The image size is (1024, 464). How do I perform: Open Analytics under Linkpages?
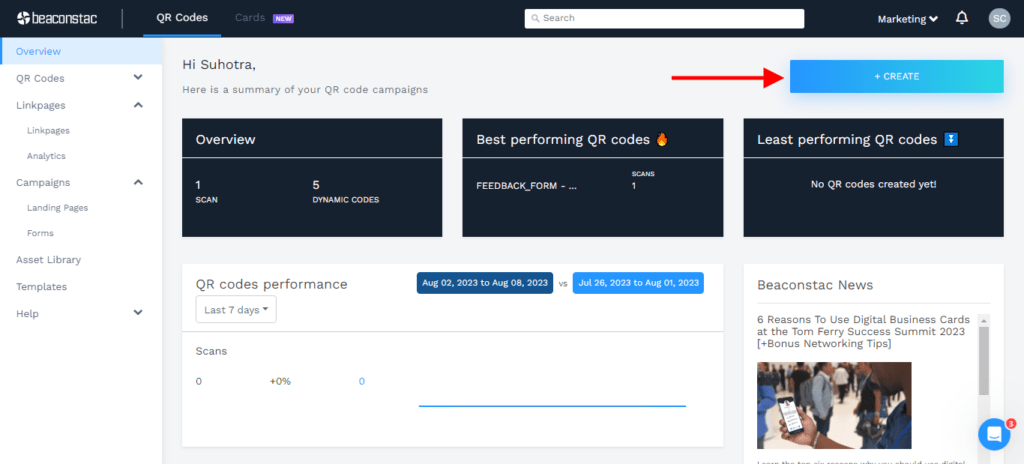click(x=46, y=156)
